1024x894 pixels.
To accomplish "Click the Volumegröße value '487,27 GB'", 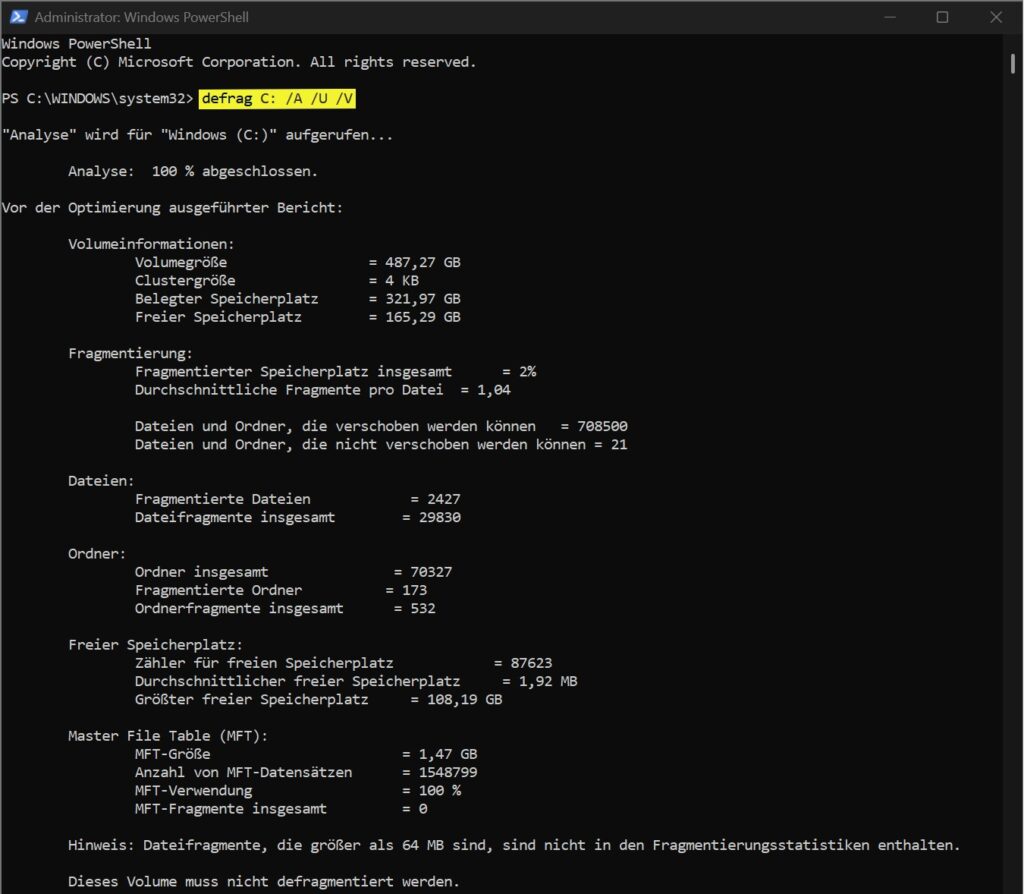I will click(x=423, y=263).
